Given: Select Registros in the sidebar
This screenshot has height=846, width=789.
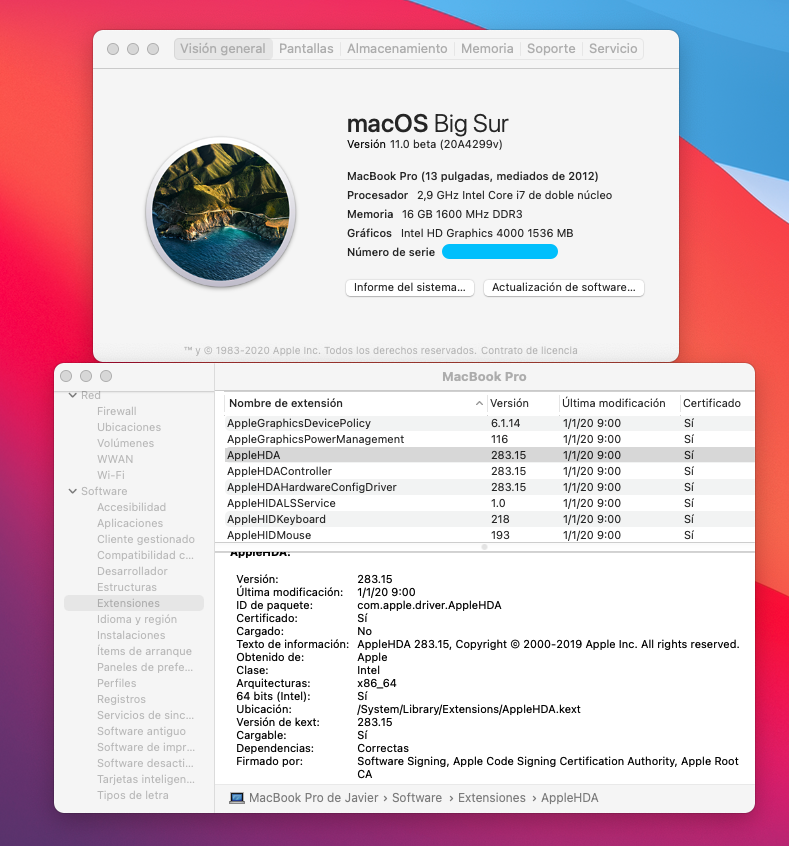Looking at the screenshot, I should click(x=121, y=699).
